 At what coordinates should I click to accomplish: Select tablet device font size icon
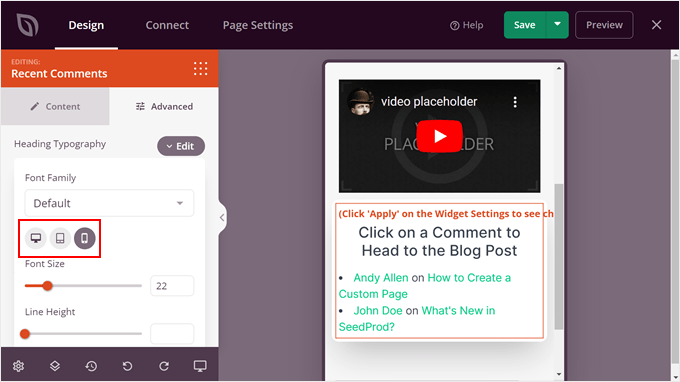[x=60, y=238]
